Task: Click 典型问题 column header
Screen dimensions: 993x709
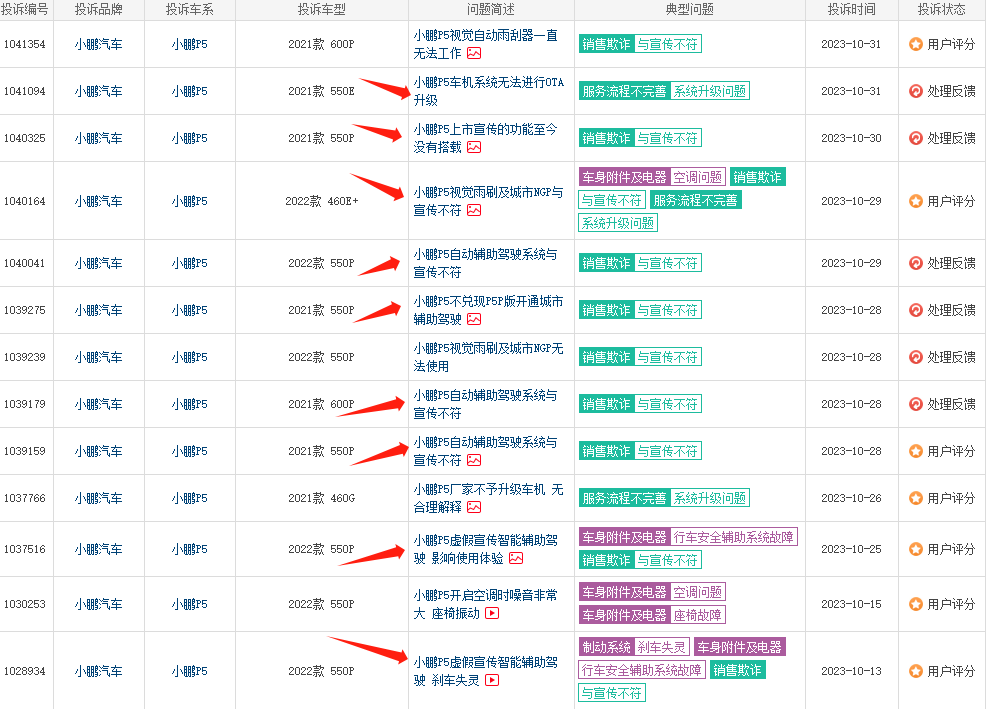Action: tap(690, 9)
